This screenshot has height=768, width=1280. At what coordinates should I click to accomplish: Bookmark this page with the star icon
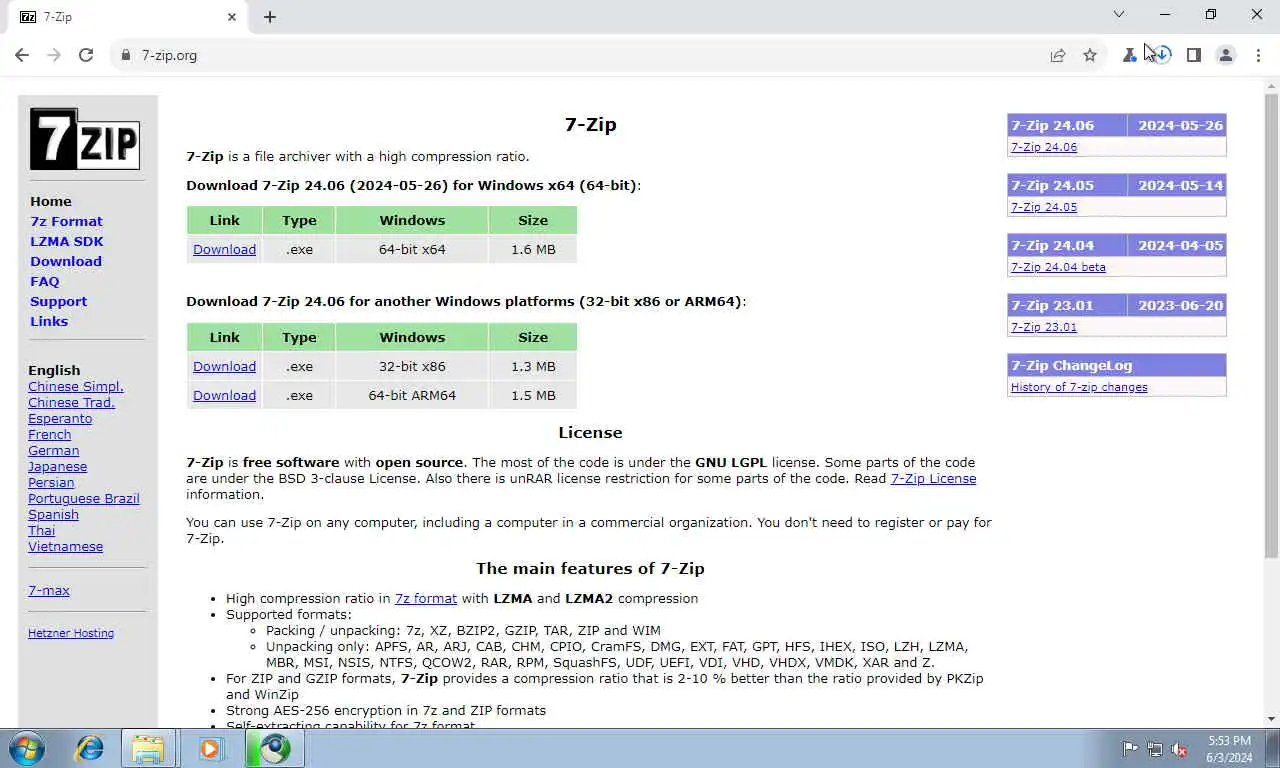point(1090,55)
